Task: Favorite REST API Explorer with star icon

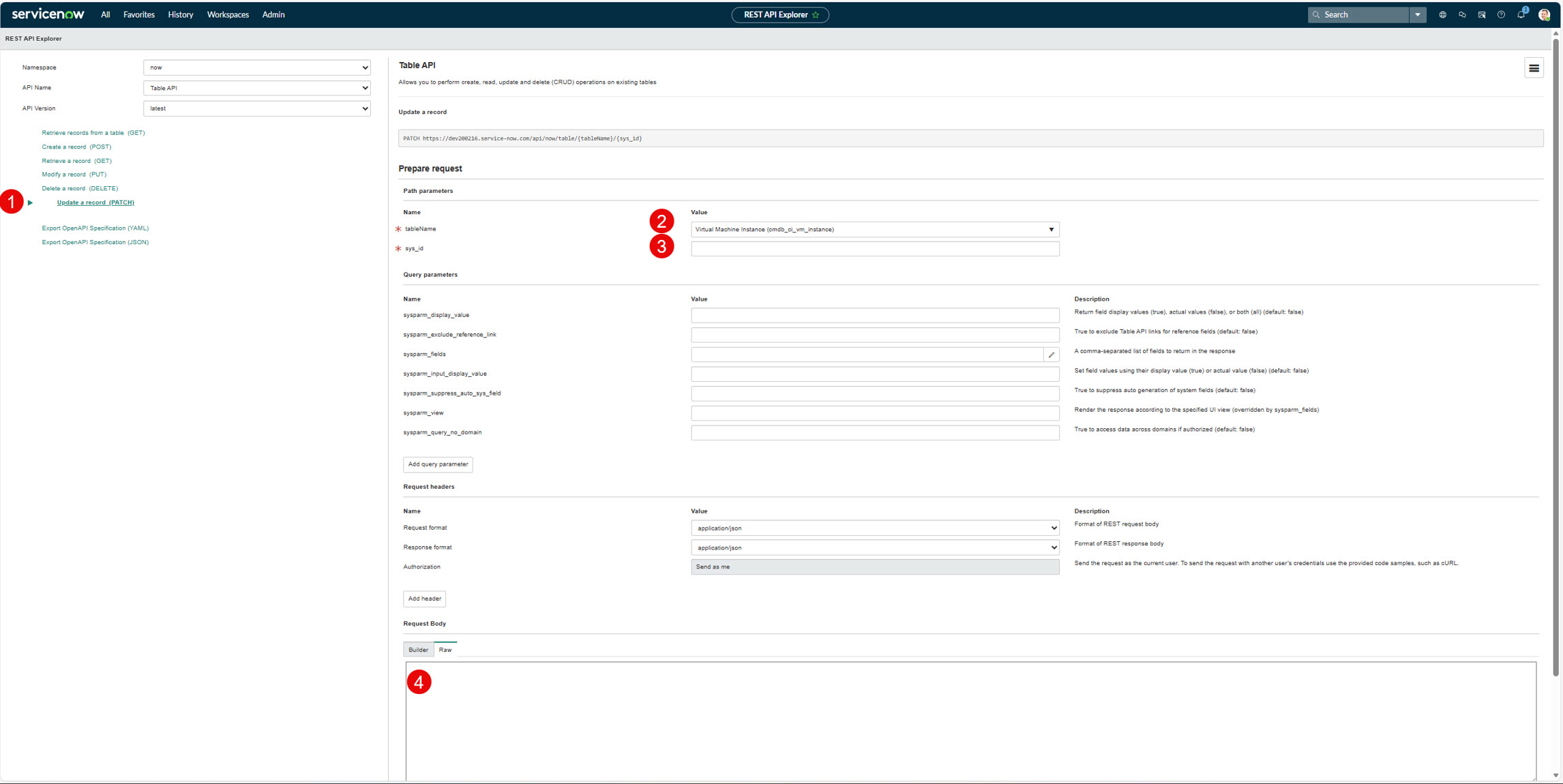Action: coord(816,15)
